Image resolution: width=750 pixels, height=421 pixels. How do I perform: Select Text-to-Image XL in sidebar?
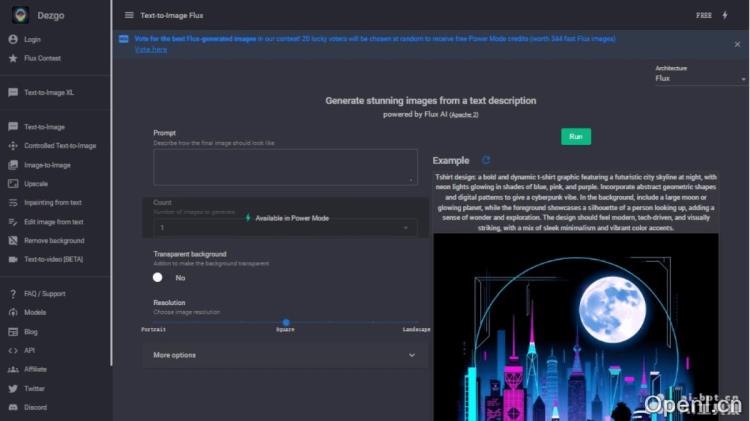pos(49,92)
